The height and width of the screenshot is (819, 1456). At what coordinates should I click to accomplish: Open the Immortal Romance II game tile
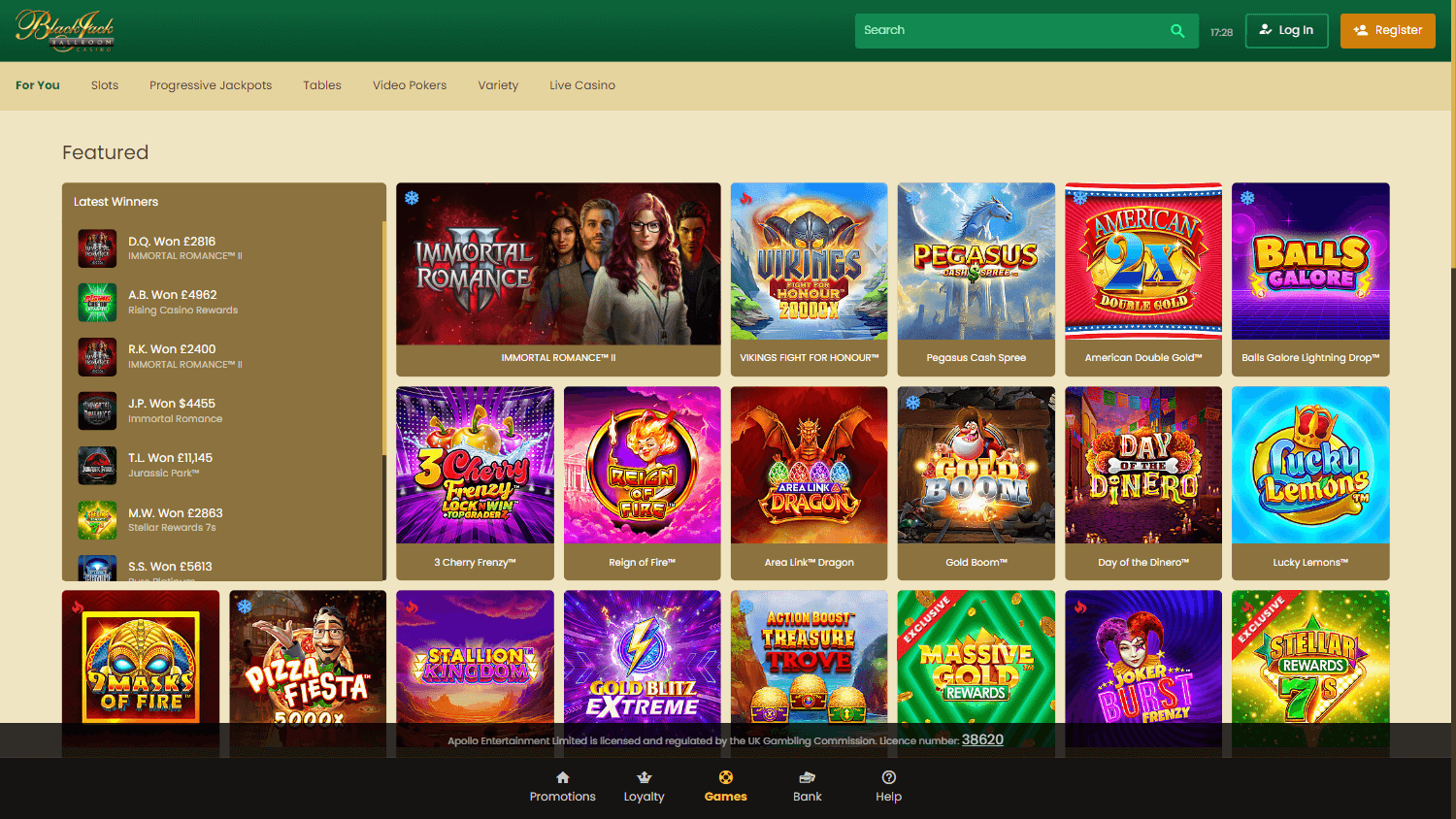click(x=558, y=279)
